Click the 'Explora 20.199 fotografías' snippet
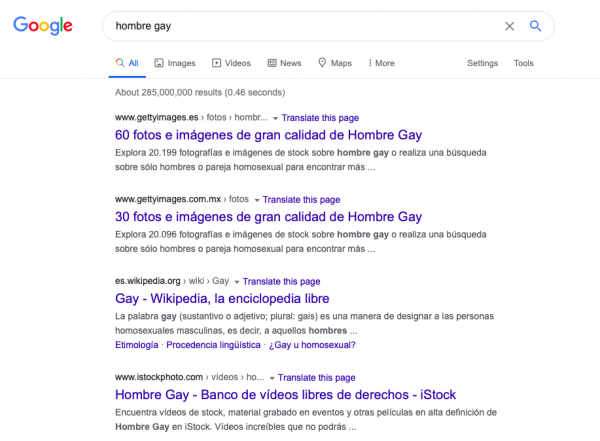Image resolution: width=600 pixels, height=441 pixels. click(301, 160)
